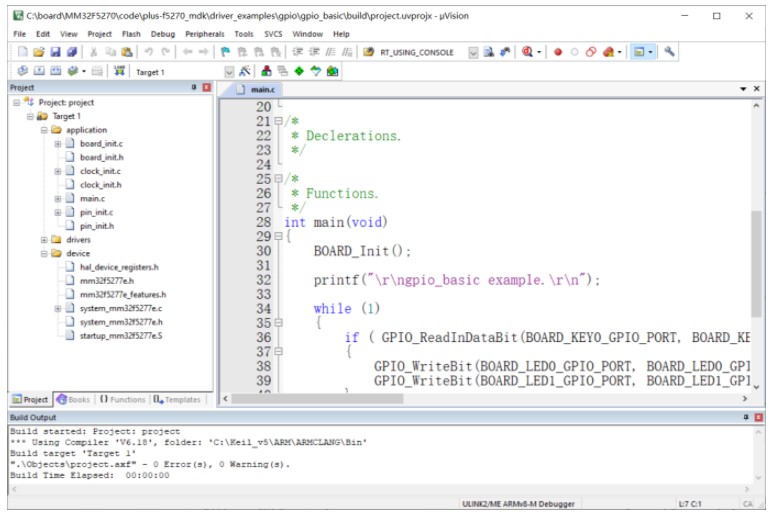This screenshot has height=517, width=775.
Task: Open the Peripherals menu
Action: (x=204, y=34)
